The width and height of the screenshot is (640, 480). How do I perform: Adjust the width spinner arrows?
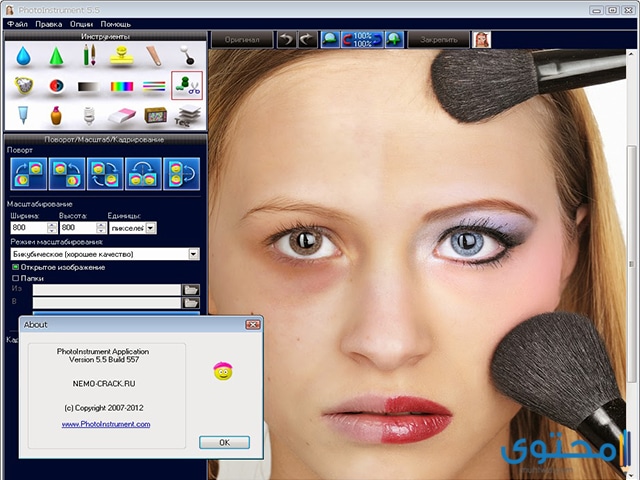(52, 228)
